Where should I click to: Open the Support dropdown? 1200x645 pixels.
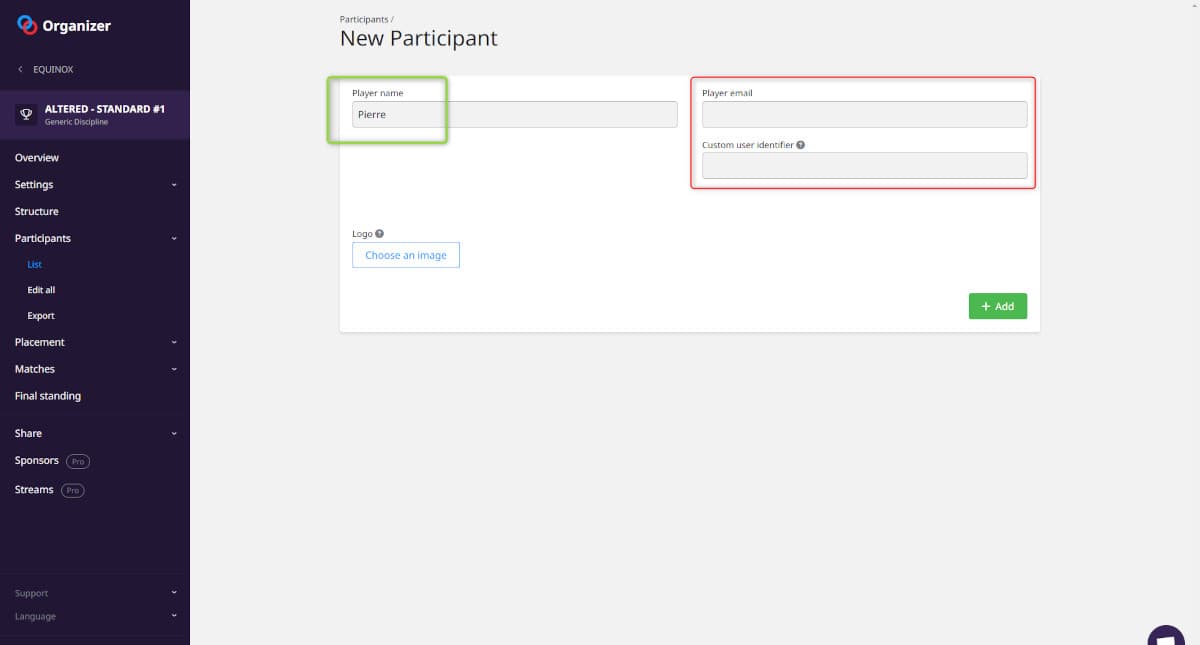pos(173,593)
